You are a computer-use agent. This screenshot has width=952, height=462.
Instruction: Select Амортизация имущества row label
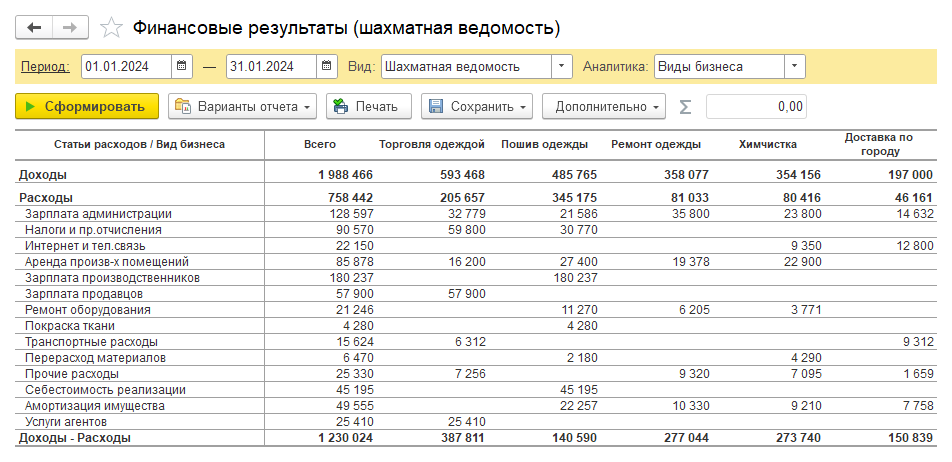[95, 406]
